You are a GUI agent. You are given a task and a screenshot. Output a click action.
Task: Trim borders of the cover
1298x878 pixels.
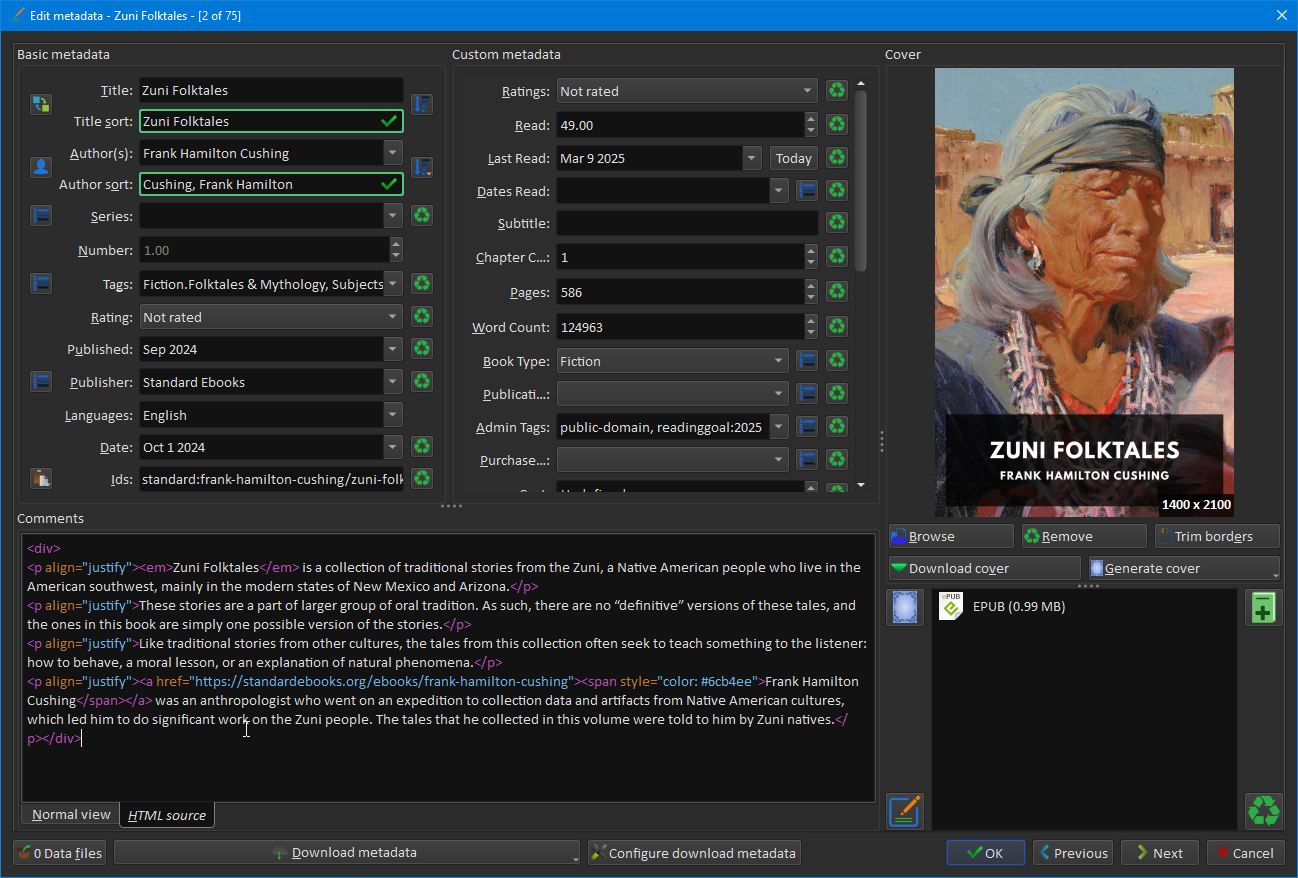click(1217, 536)
